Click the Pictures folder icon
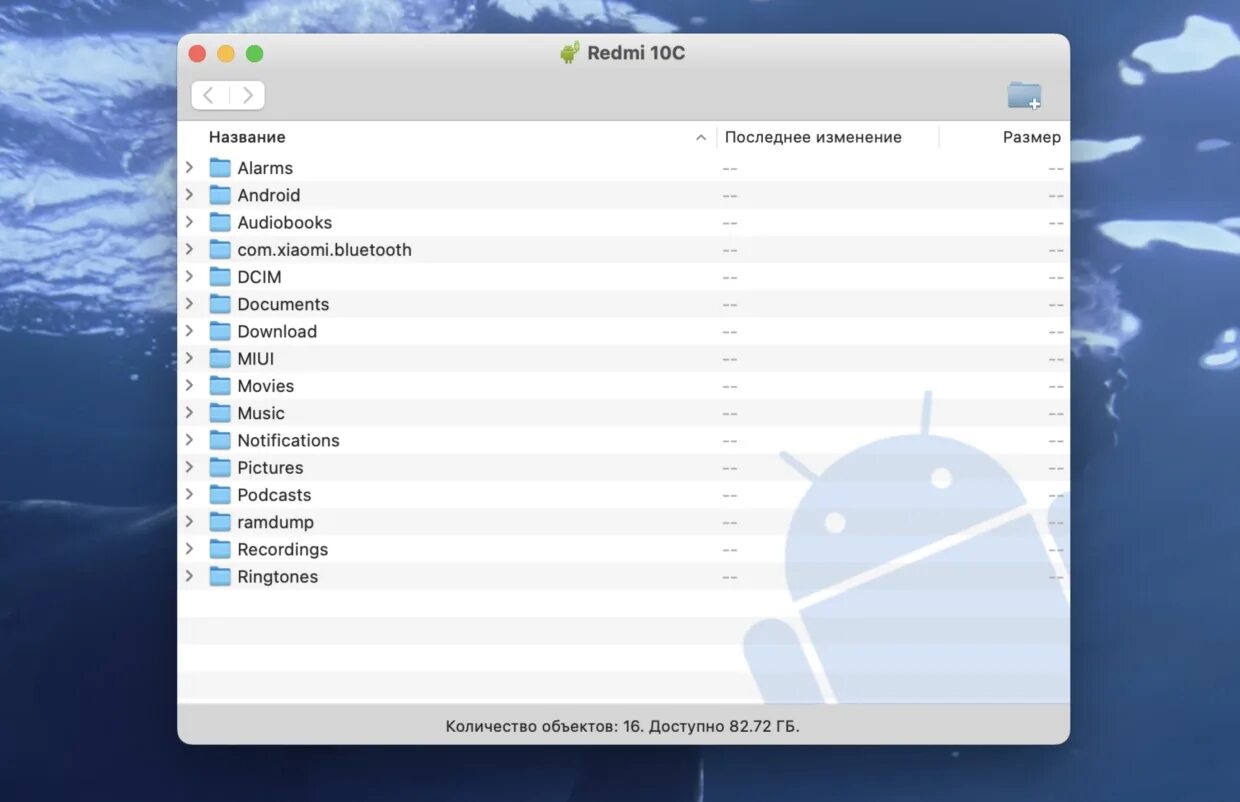Screen dimensions: 1240x802 (x=220, y=467)
